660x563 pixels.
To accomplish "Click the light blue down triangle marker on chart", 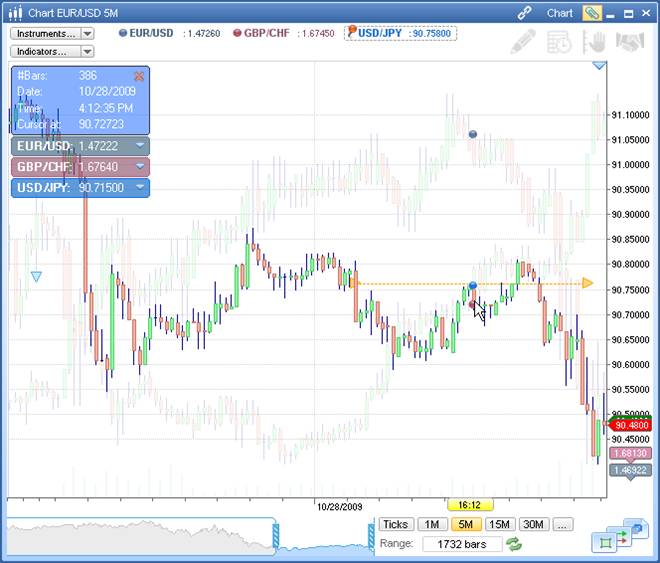I will (36, 276).
